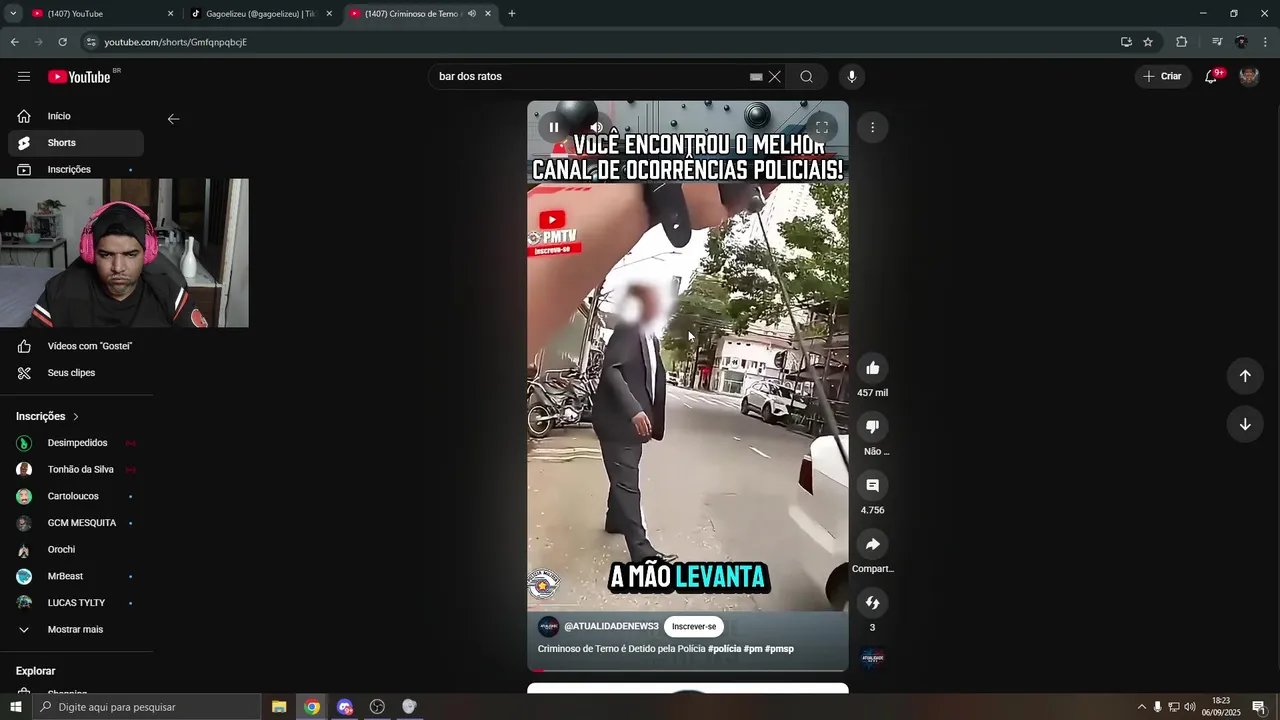This screenshot has height=720, width=1280.
Task: Click the #policia hashtag
Action: coord(724,649)
